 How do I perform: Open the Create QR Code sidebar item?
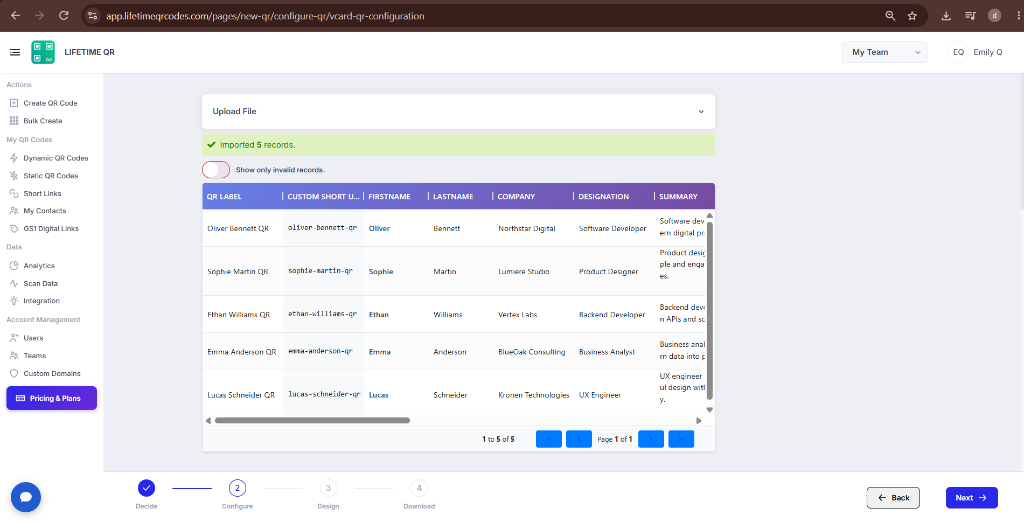click(50, 103)
